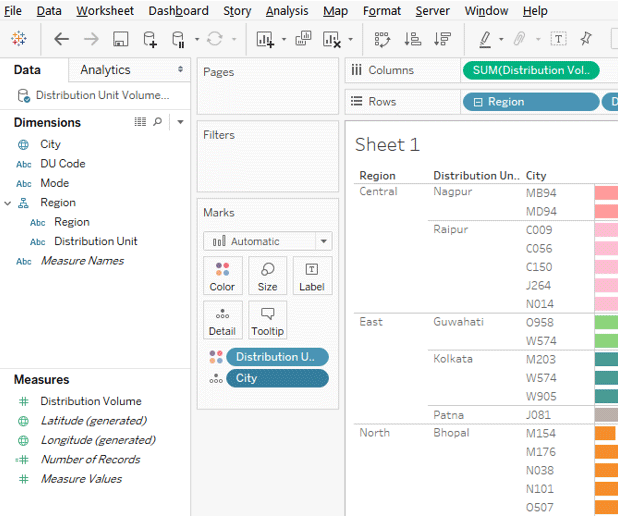Click the Run Update refresh icon
The image size is (618, 516).
tap(215, 39)
